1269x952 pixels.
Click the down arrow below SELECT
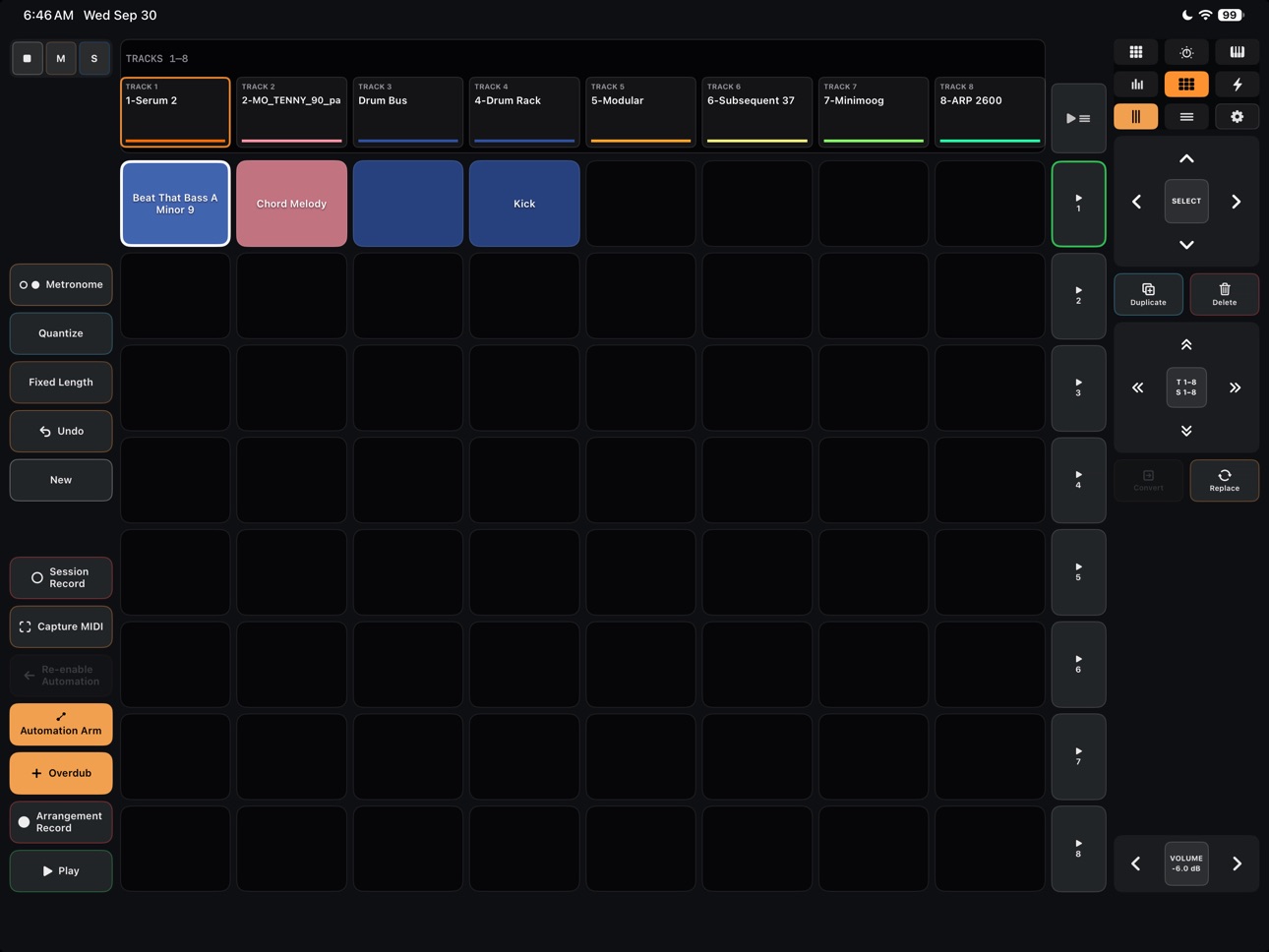tap(1186, 245)
